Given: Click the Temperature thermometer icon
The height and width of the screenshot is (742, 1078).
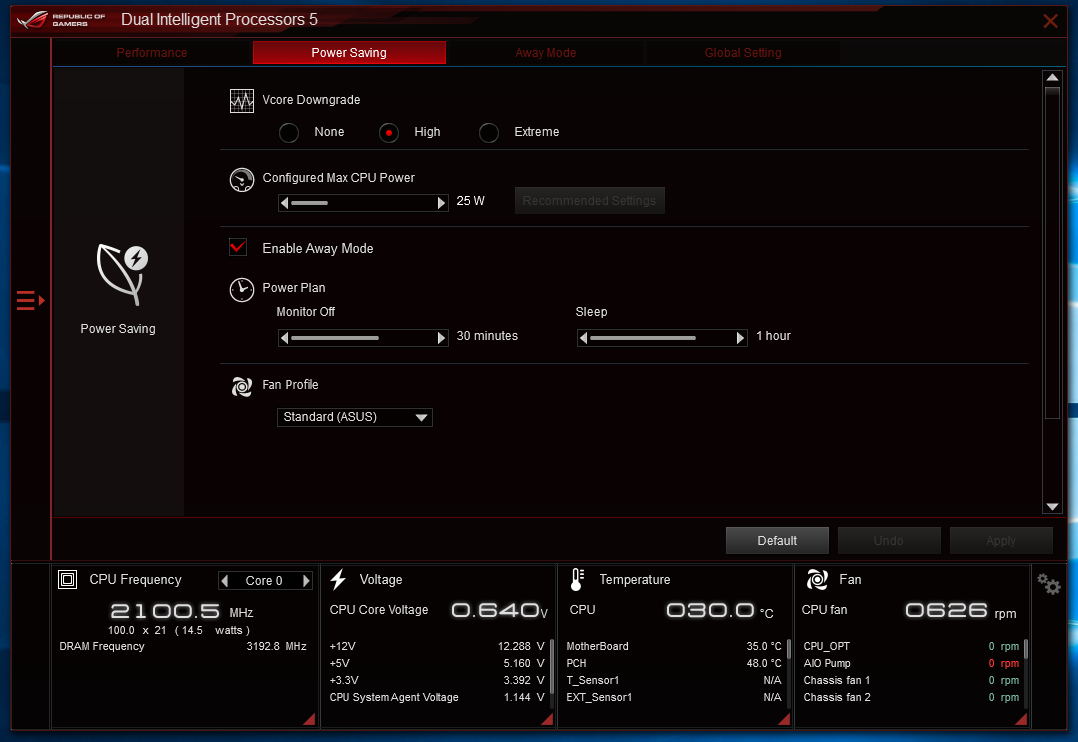Looking at the screenshot, I should (578, 580).
